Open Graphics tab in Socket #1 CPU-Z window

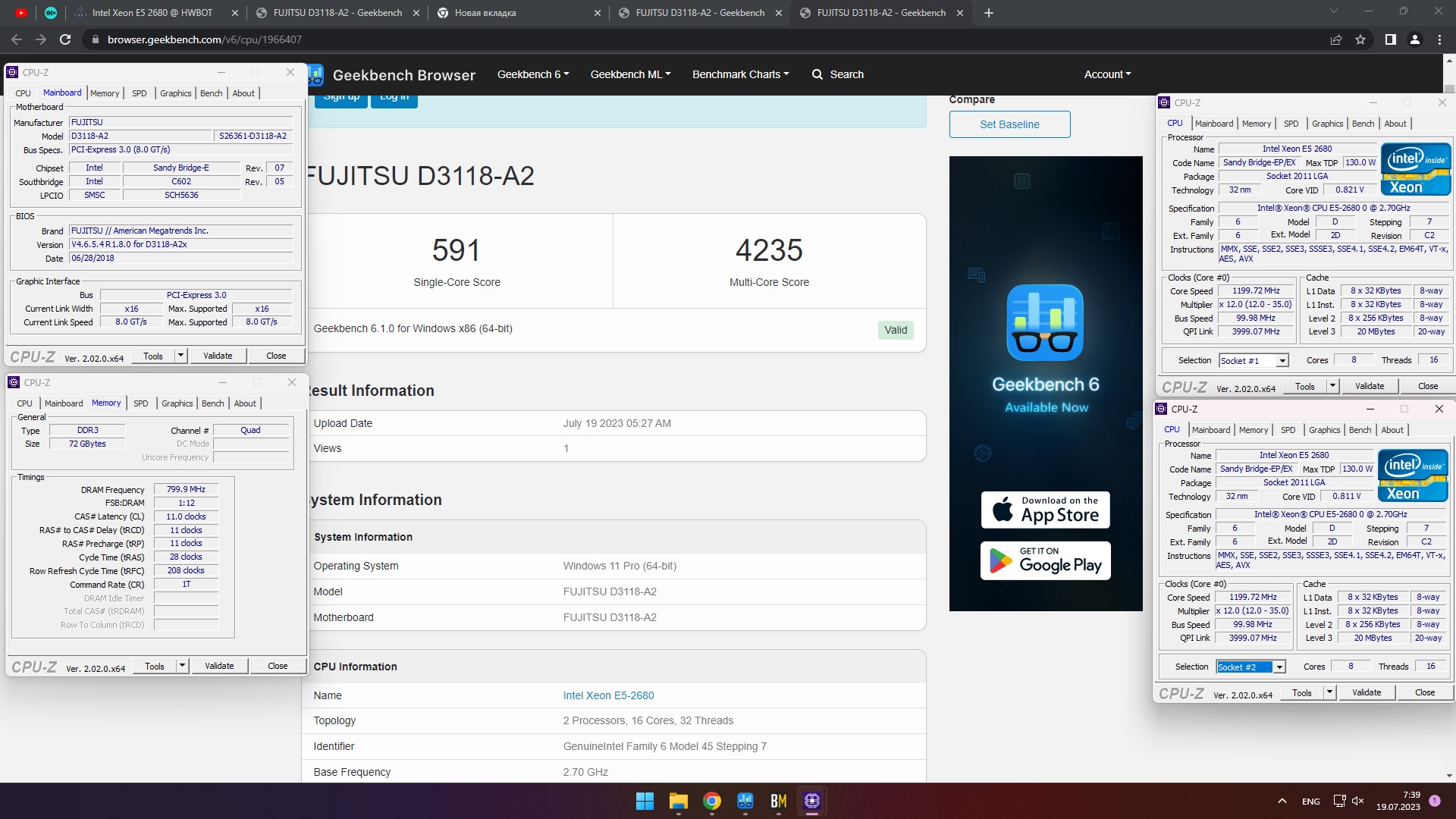coord(1327,124)
